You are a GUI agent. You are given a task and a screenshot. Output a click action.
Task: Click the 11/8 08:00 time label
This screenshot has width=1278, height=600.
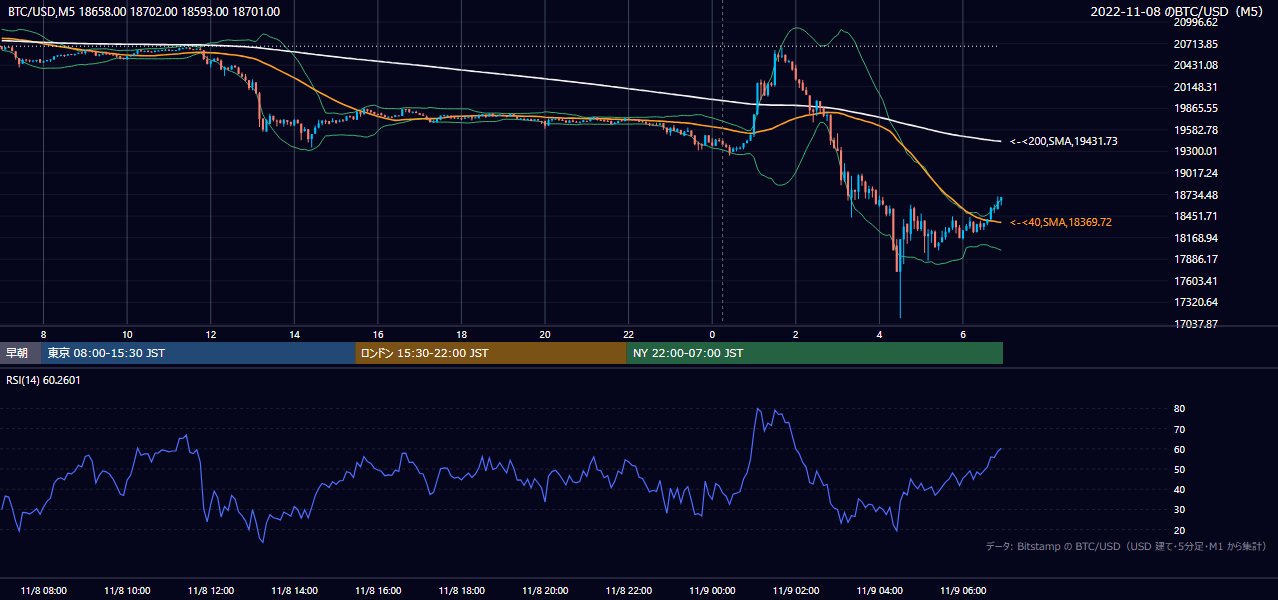pos(43,591)
